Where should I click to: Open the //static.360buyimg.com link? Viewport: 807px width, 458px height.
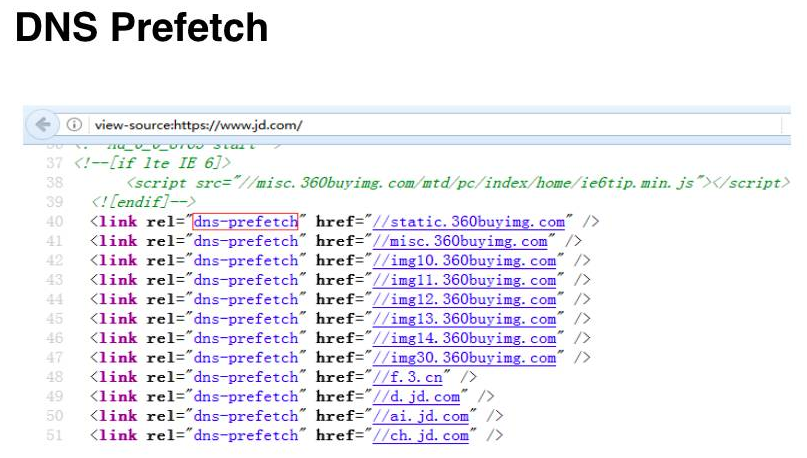468,222
